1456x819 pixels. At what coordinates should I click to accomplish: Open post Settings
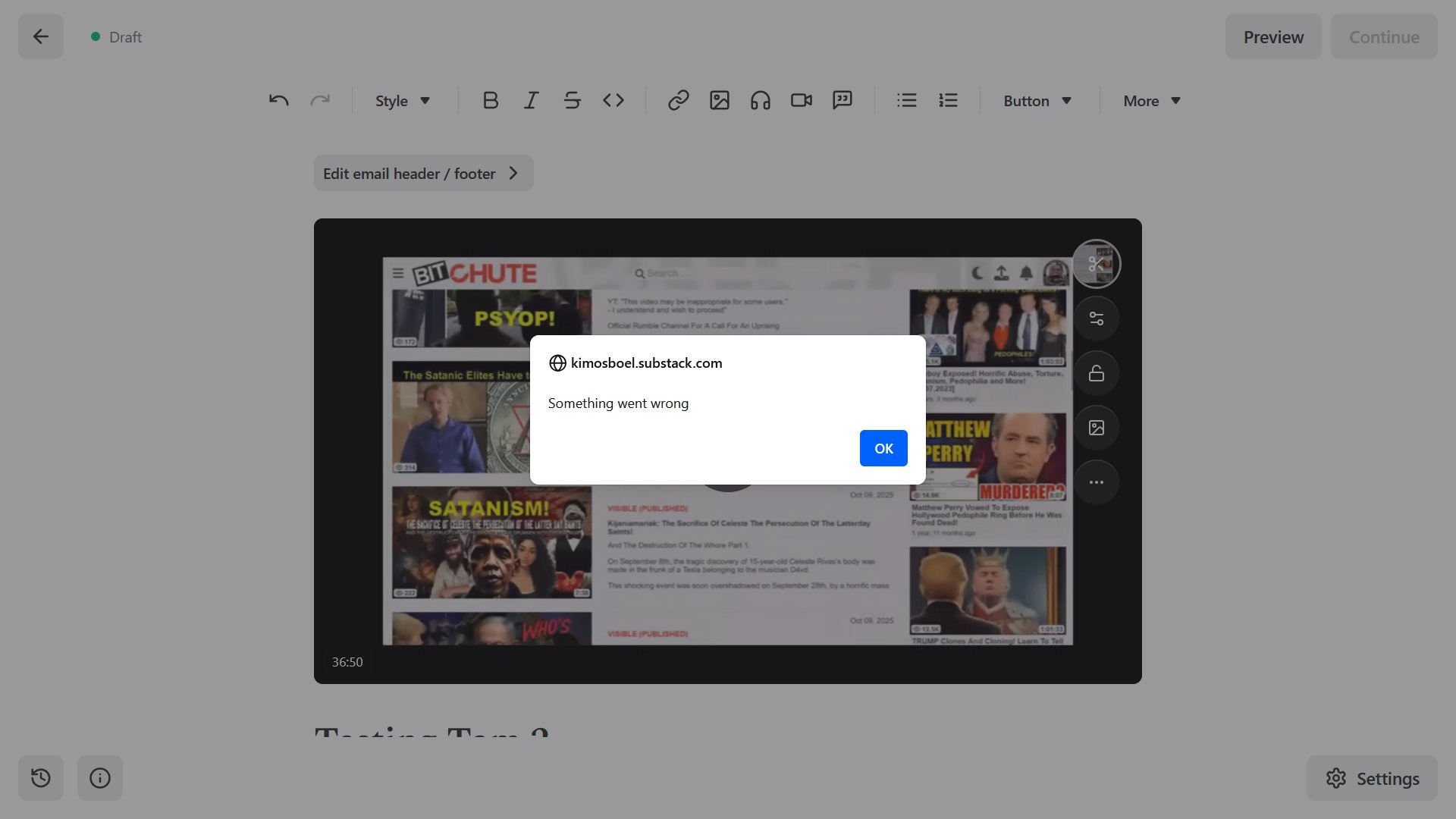coord(1372,778)
